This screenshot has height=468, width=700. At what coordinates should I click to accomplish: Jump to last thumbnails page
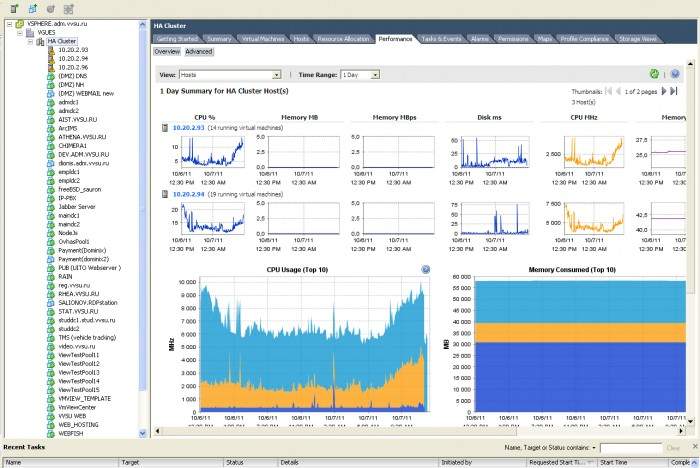(x=672, y=91)
